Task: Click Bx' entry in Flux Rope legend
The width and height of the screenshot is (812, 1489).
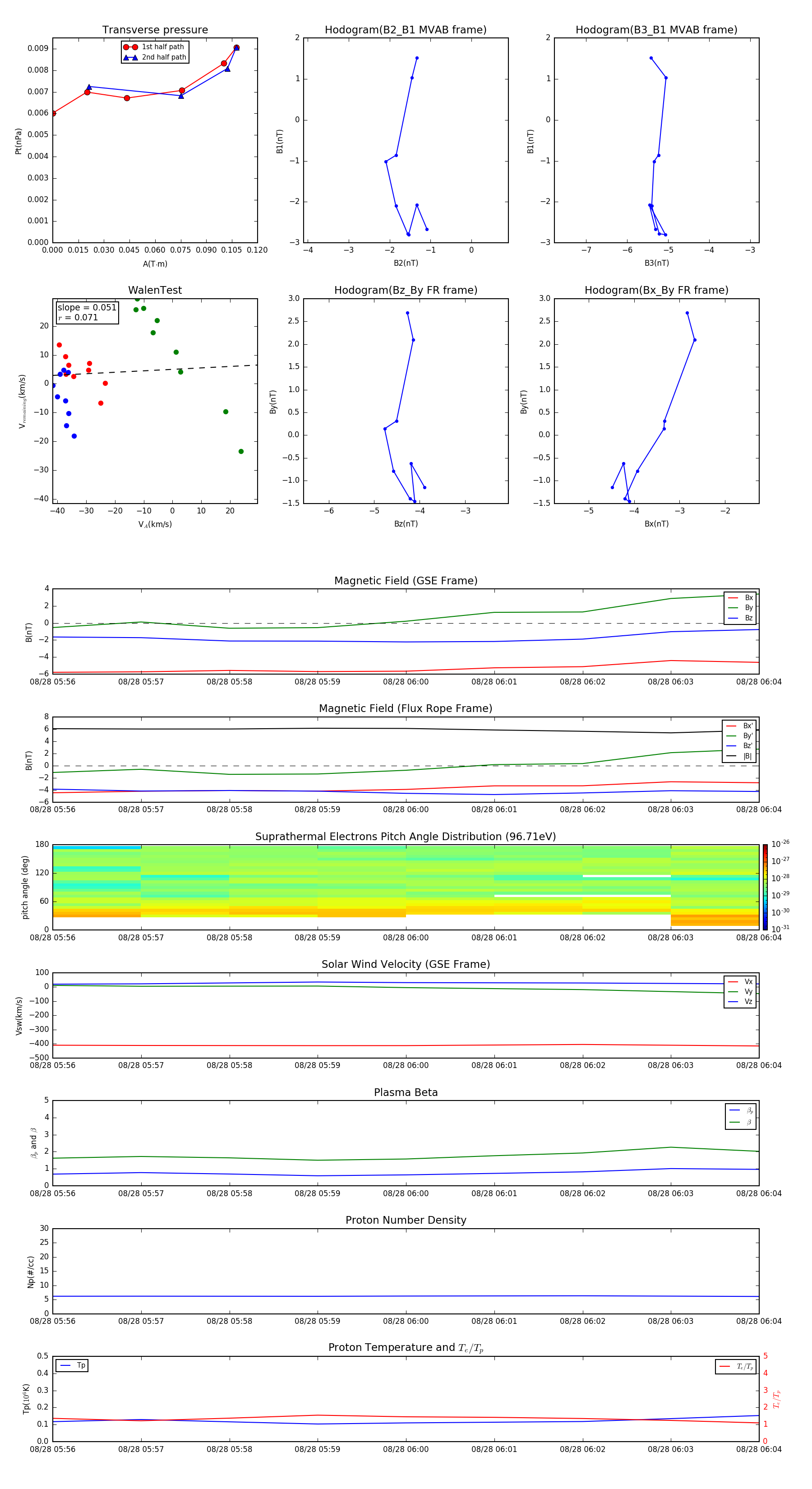Action: pyautogui.click(x=739, y=726)
